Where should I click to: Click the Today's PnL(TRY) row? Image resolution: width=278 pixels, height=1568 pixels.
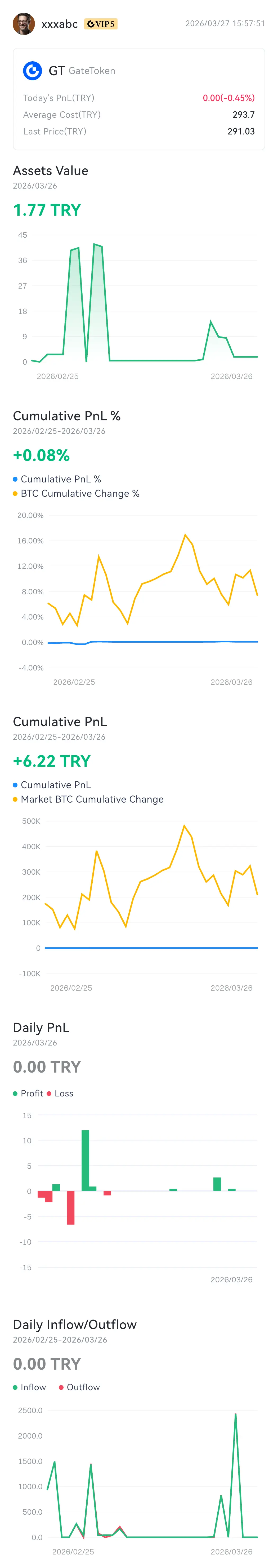139,98
